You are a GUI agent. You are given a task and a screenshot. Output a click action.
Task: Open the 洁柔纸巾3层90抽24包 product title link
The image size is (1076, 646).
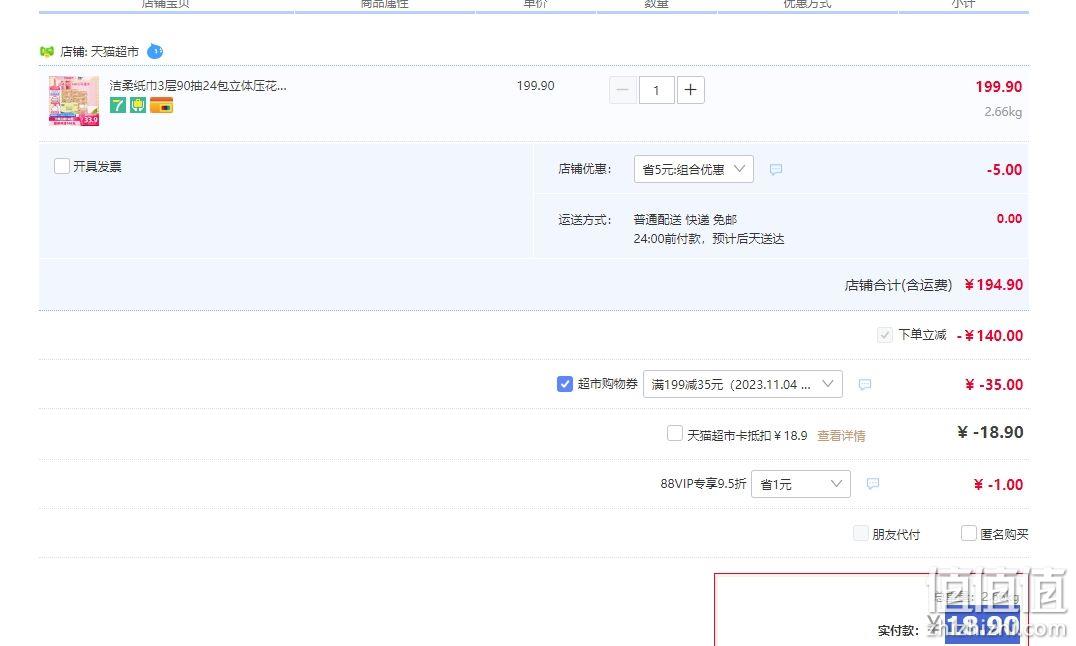click(198, 86)
